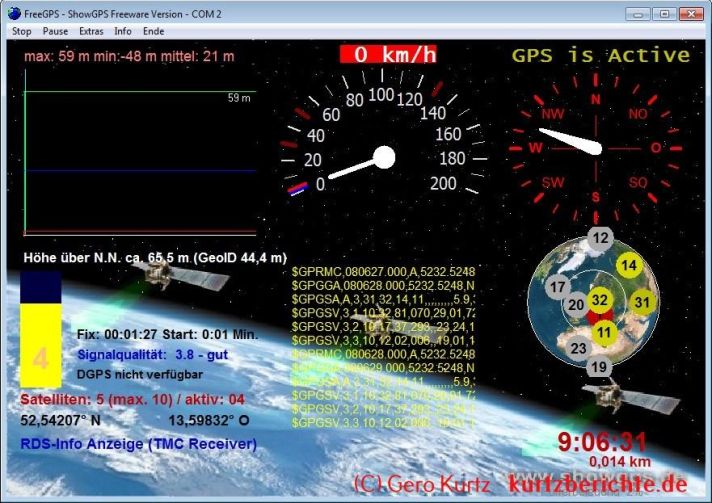Select satellite 23 on the globe
Screen dimensions: 712x503
578,349
